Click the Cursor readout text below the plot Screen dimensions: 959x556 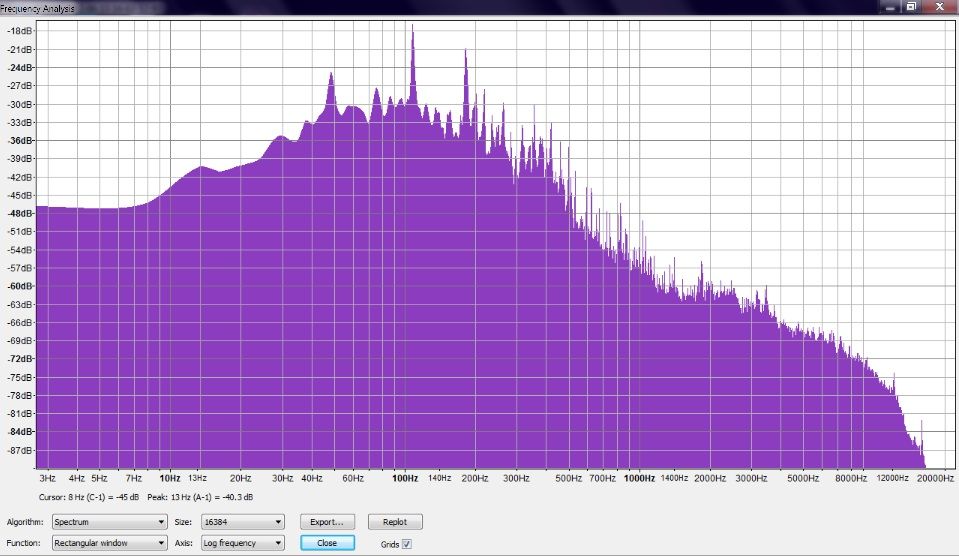(x=89, y=497)
